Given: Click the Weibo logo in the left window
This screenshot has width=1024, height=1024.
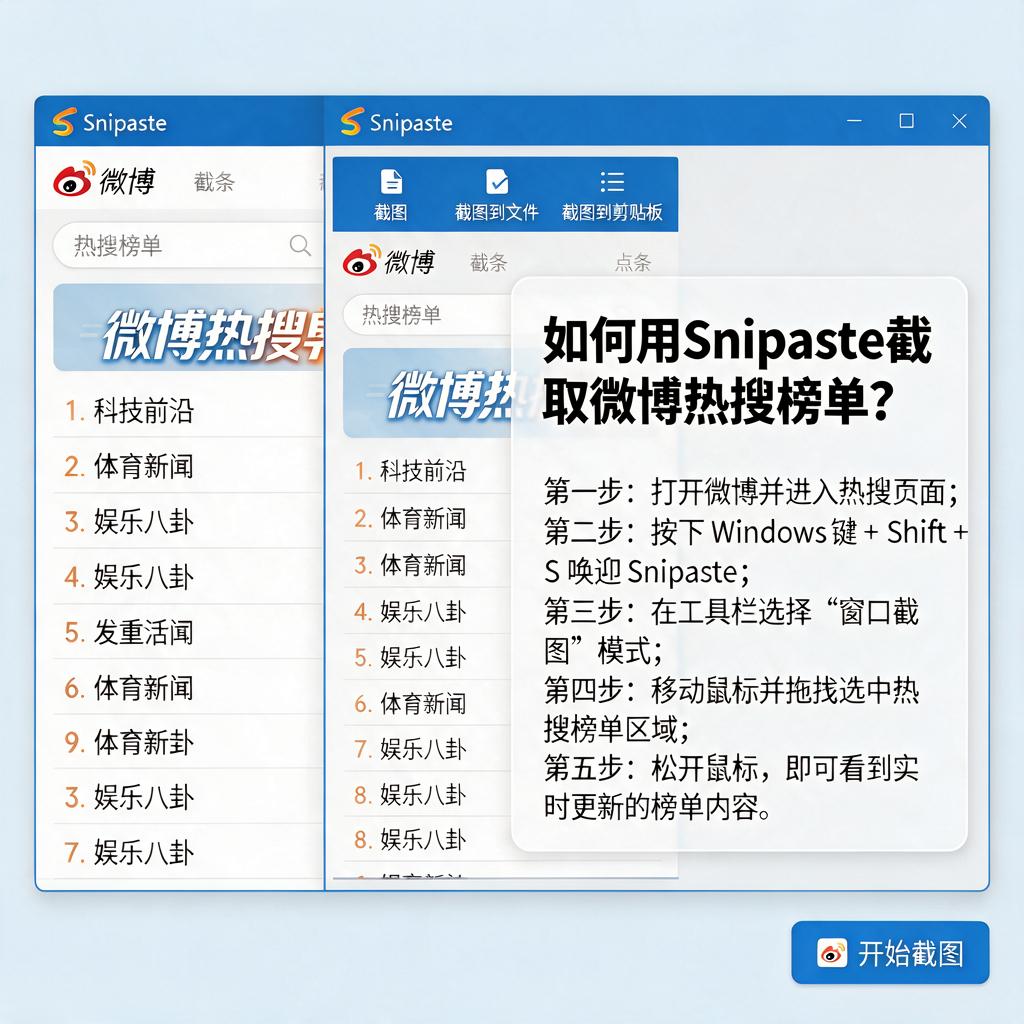Looking at the screenshot, I should coord(74,180).
